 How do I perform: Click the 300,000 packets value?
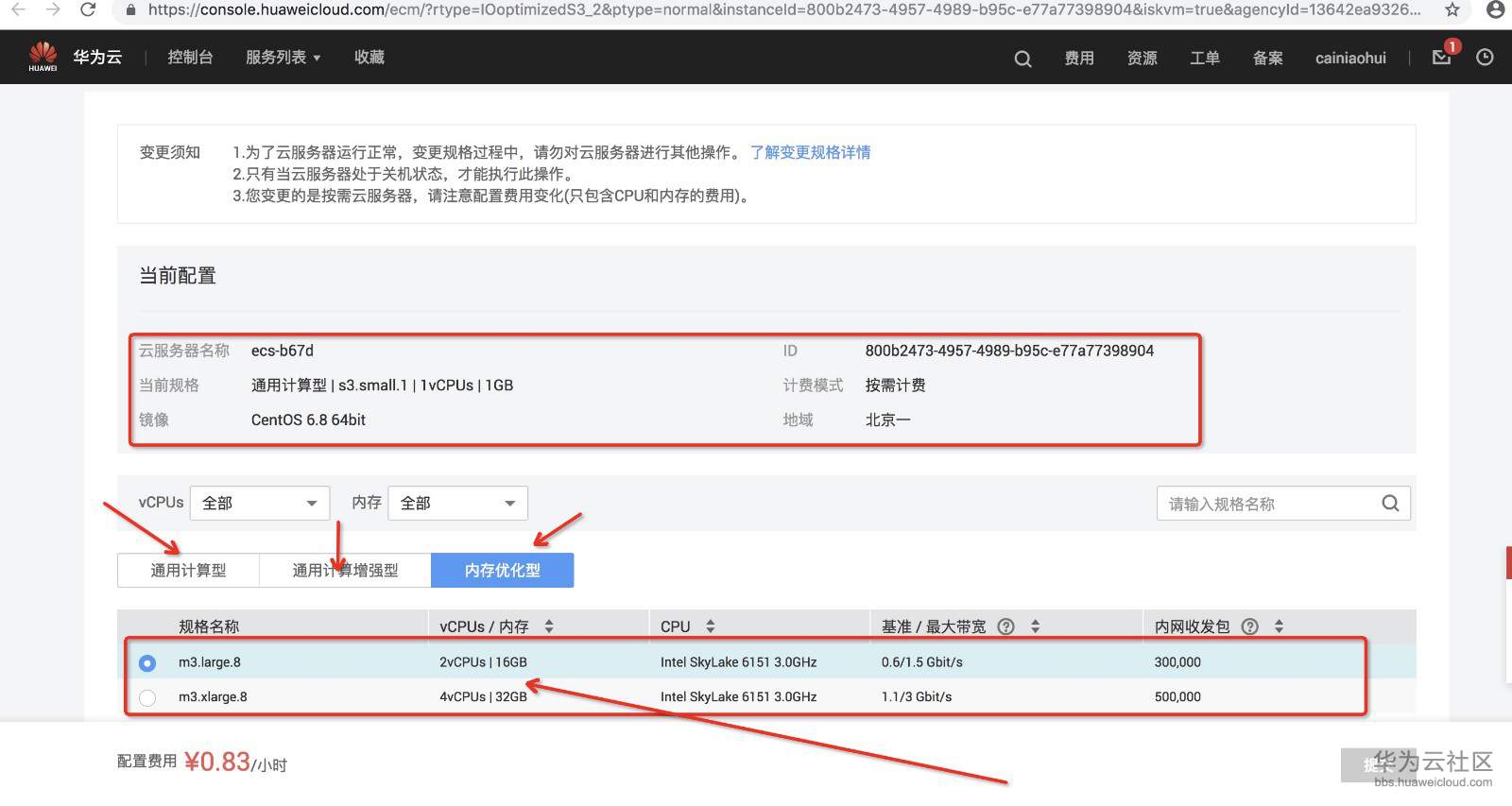click(1177, 662)
